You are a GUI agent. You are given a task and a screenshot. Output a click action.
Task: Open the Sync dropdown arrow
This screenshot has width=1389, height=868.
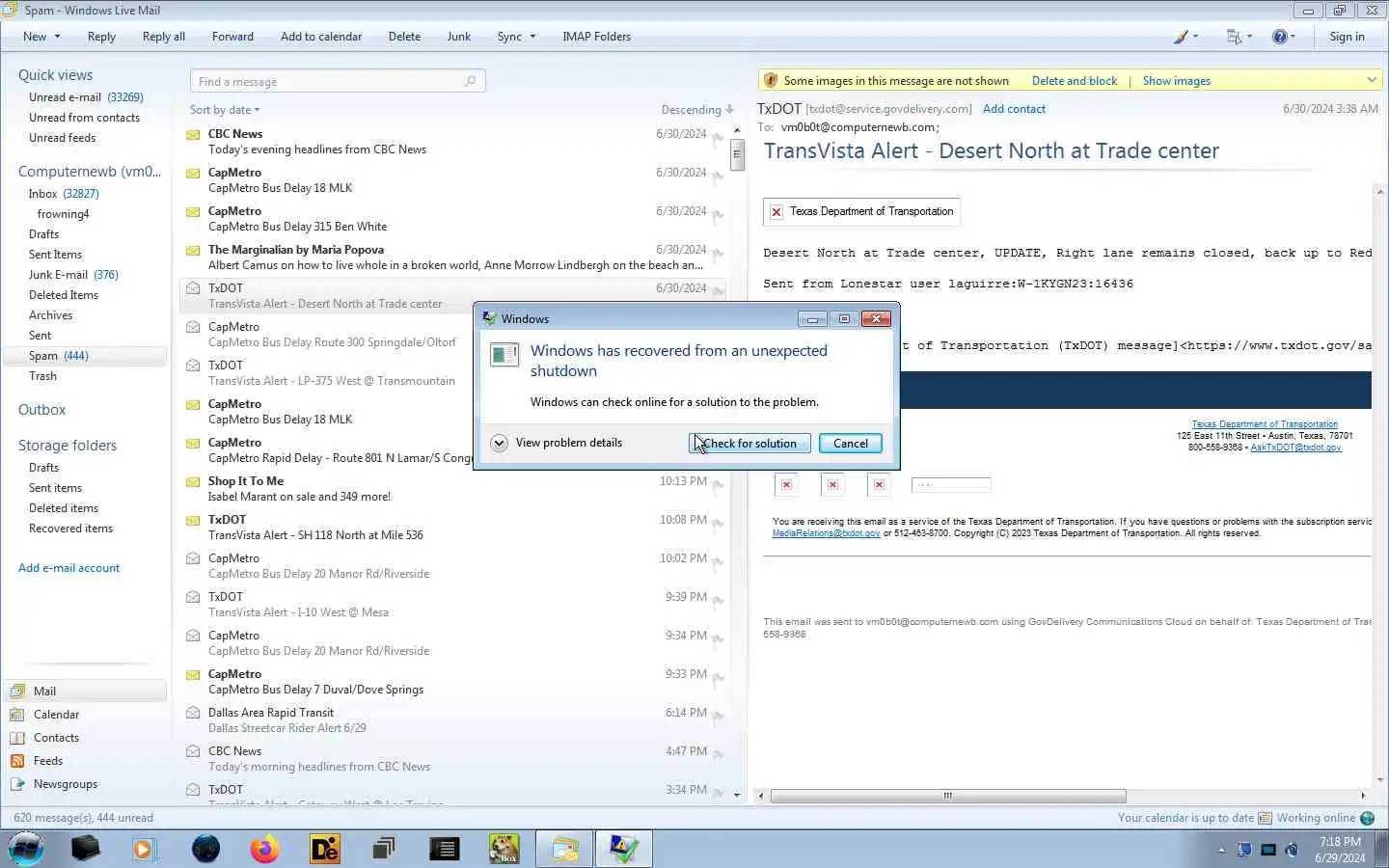click(531, 37)
